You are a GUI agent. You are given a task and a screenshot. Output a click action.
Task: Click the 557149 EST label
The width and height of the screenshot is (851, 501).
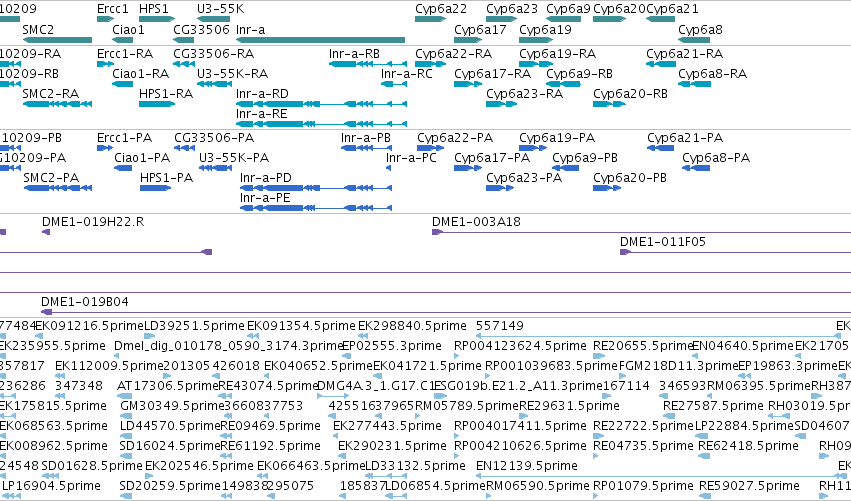click(500, 326)
